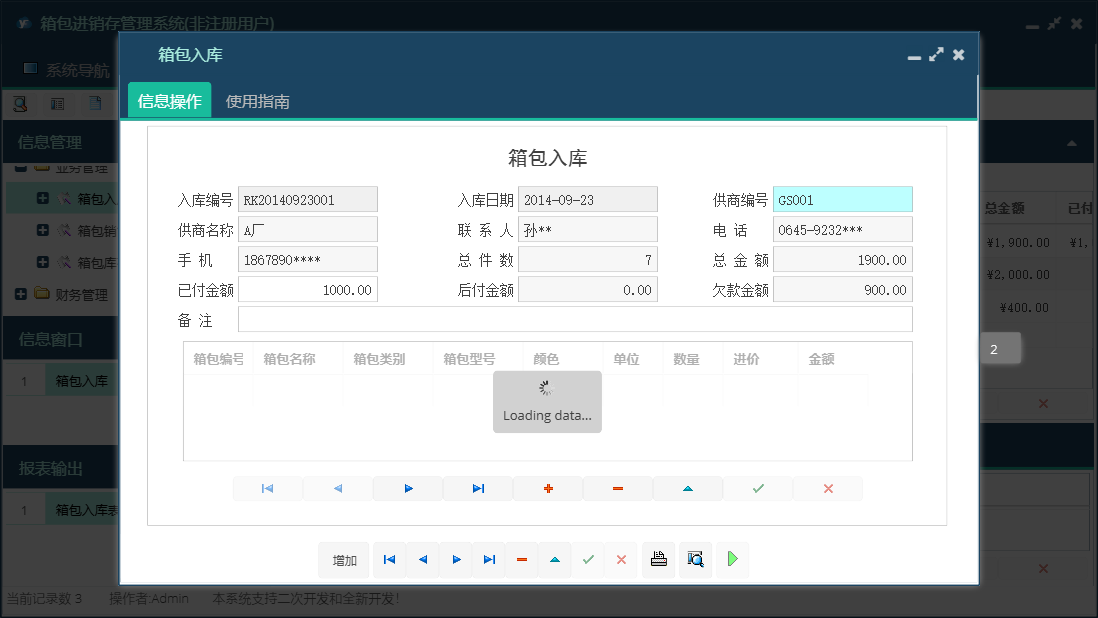Cancel changes with the red X icon

828,488
